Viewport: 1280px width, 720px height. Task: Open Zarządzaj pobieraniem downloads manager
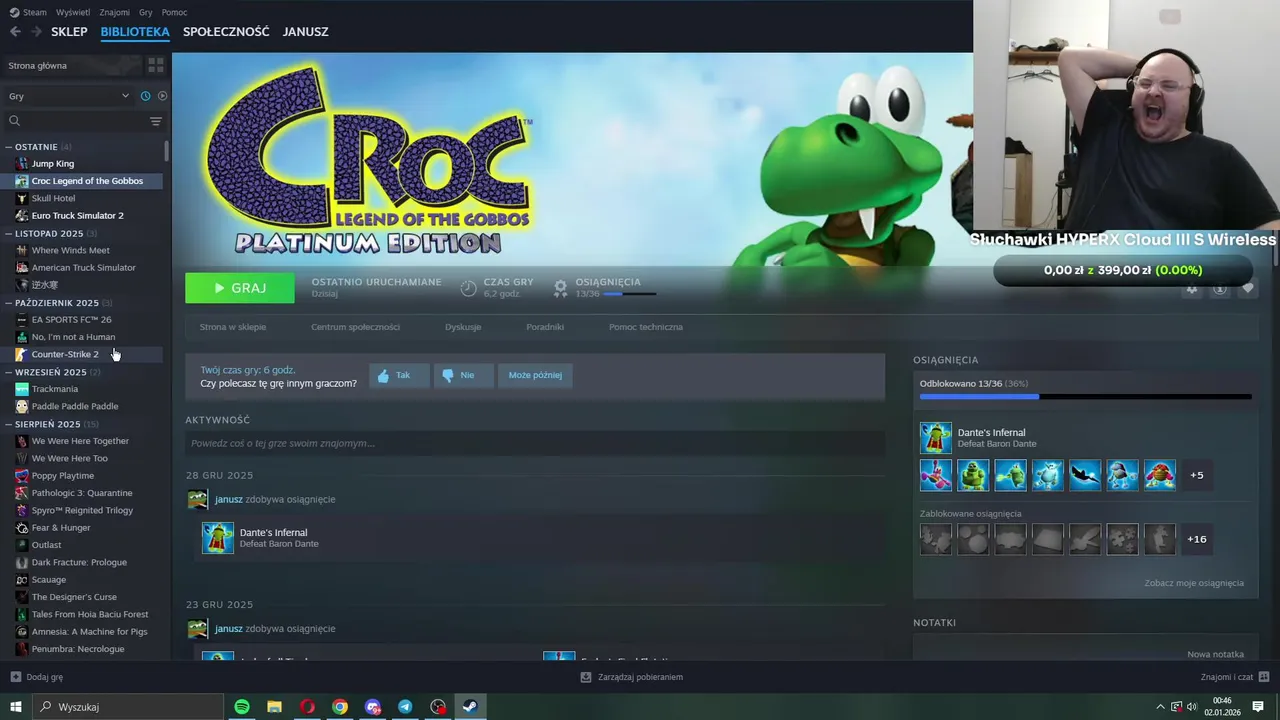click(632, 677)
